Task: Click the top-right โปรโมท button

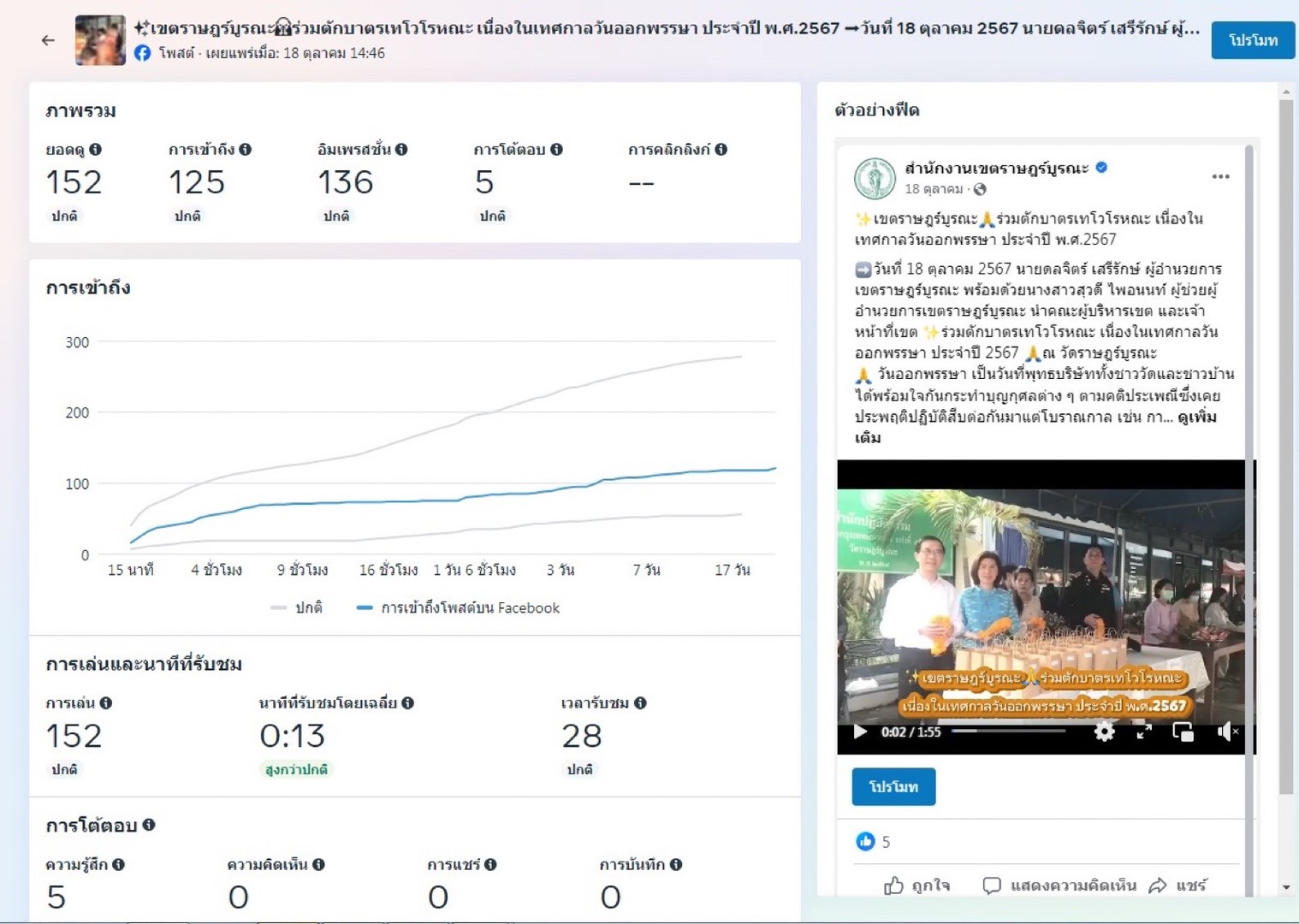Action: [x=1252, y=40]
